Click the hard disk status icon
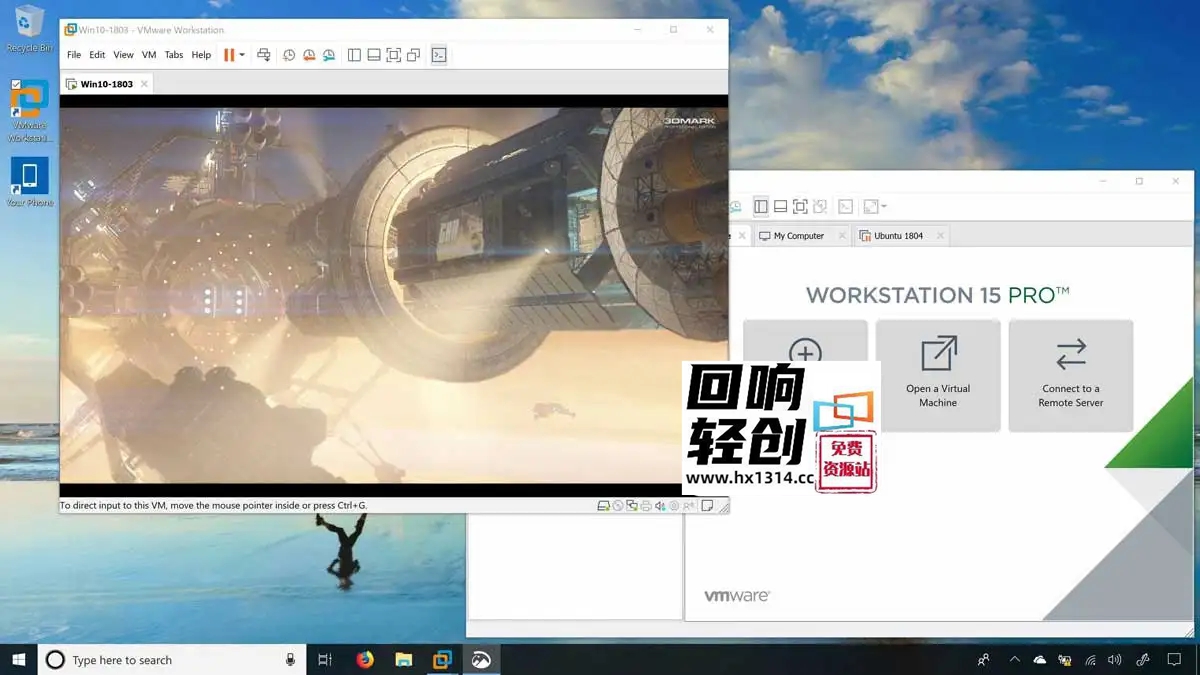The image size is (1200, 675). [x=603, y=506]
